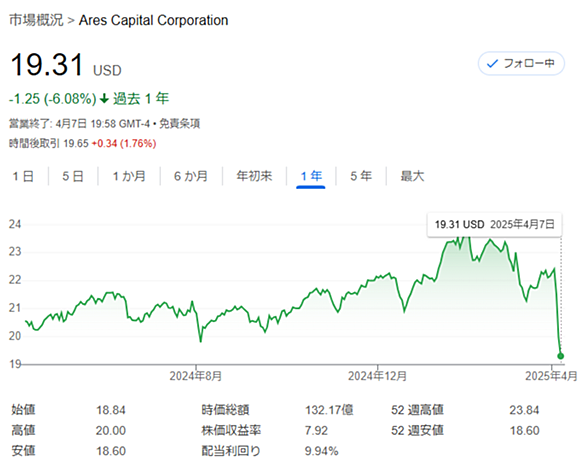Select the 1日 range tab
The width and height of the screenshot is (586, 464).
(23, 176)
